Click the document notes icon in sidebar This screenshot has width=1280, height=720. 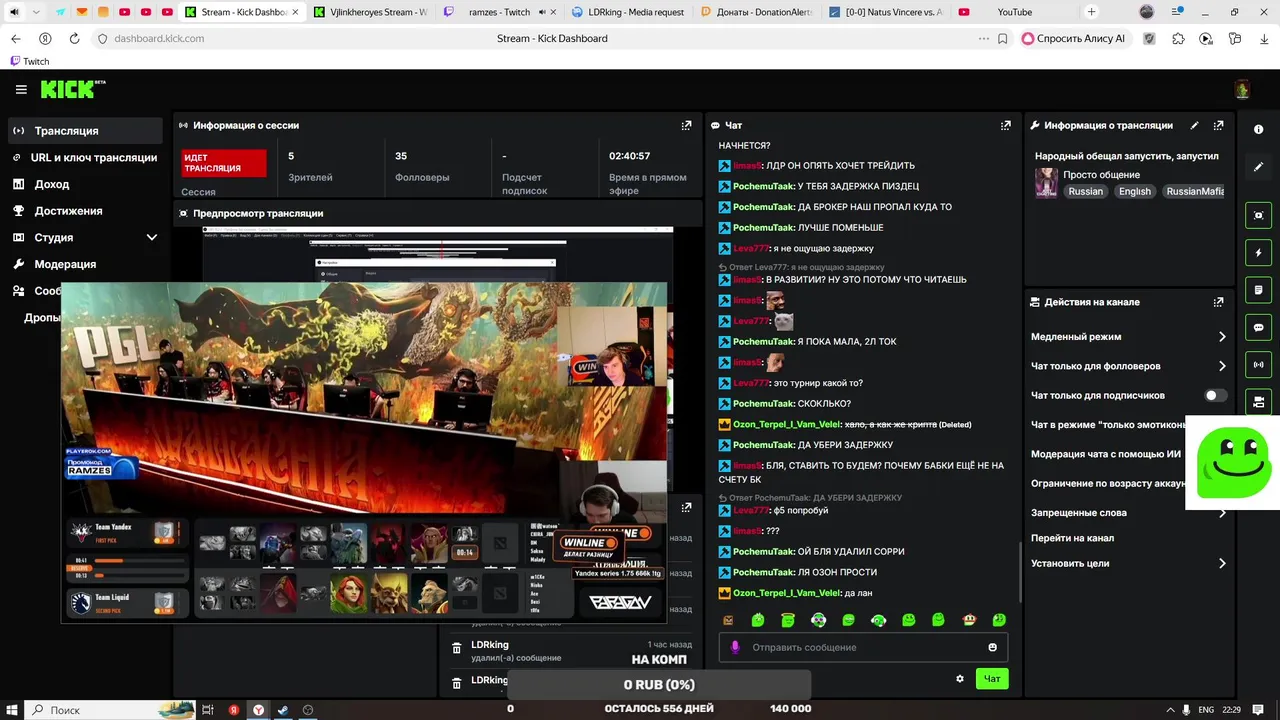pyautogui.click(x=1258, y=290)
